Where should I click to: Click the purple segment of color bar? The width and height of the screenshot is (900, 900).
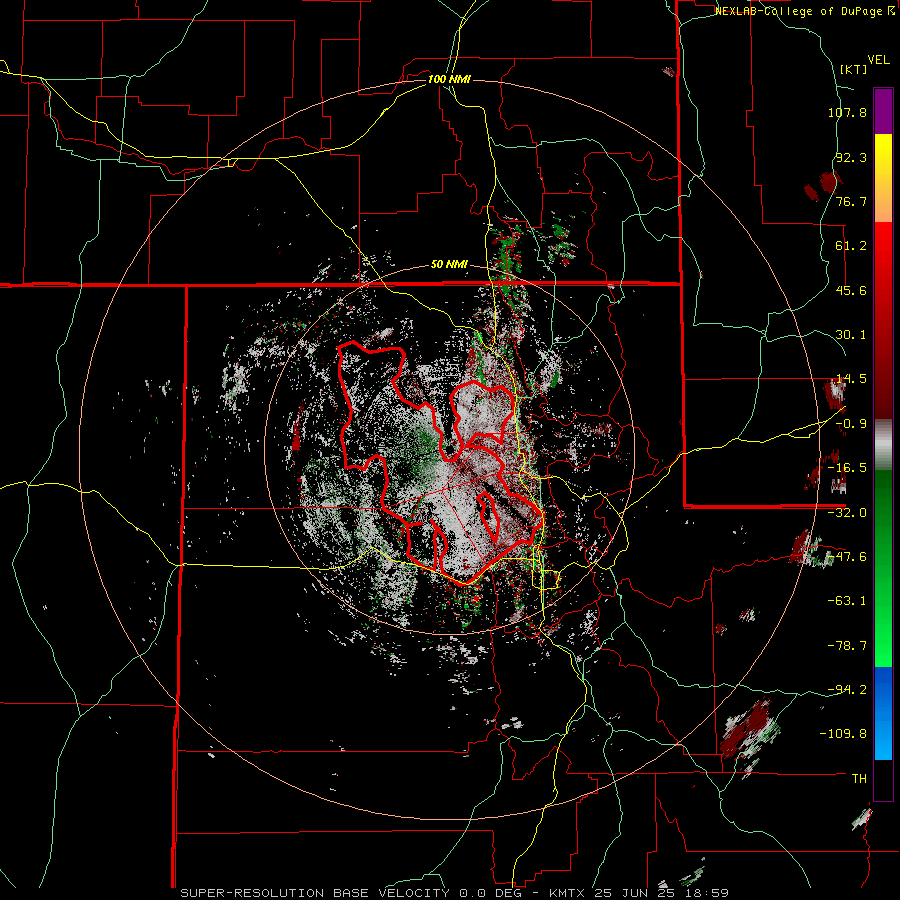[883, 111]
